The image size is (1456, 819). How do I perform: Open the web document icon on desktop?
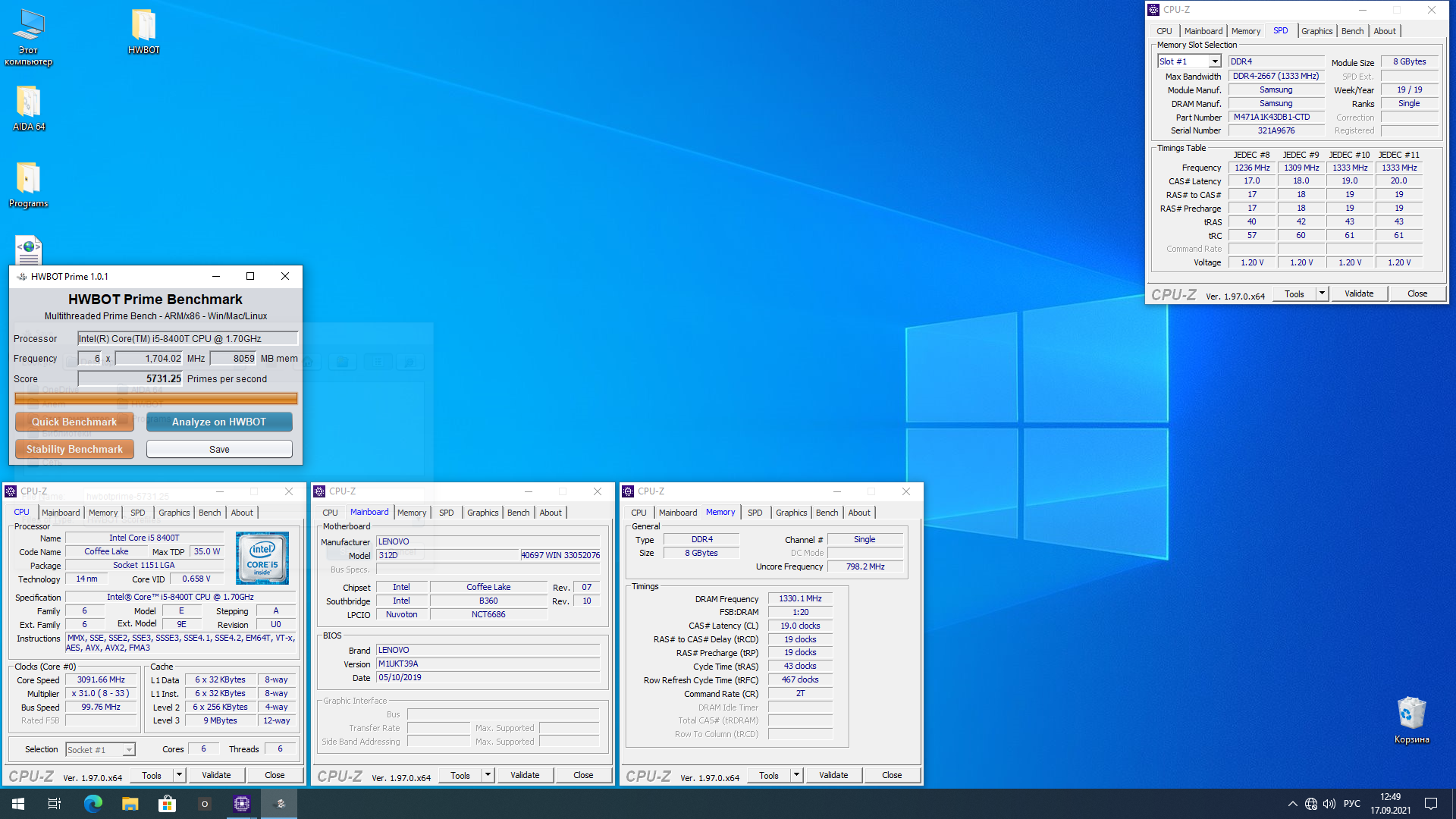(28, 250)
